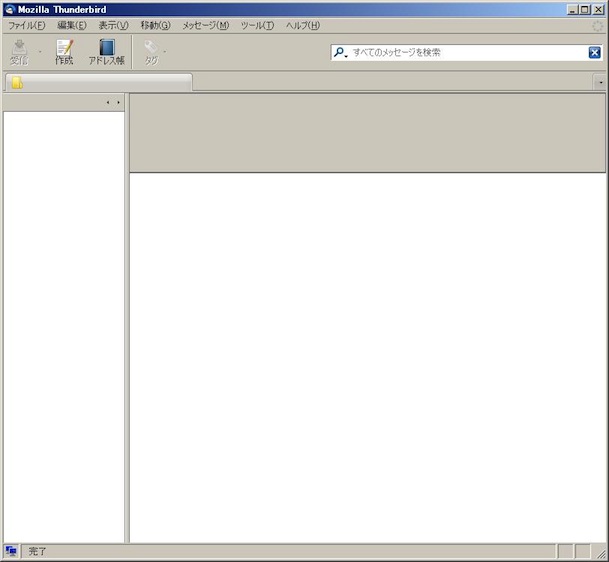Image resolution: width=609 pixels, height=562 pixels.
Task: Click the Thunderbird icon in title bar
Action: (x=9, y=9)
